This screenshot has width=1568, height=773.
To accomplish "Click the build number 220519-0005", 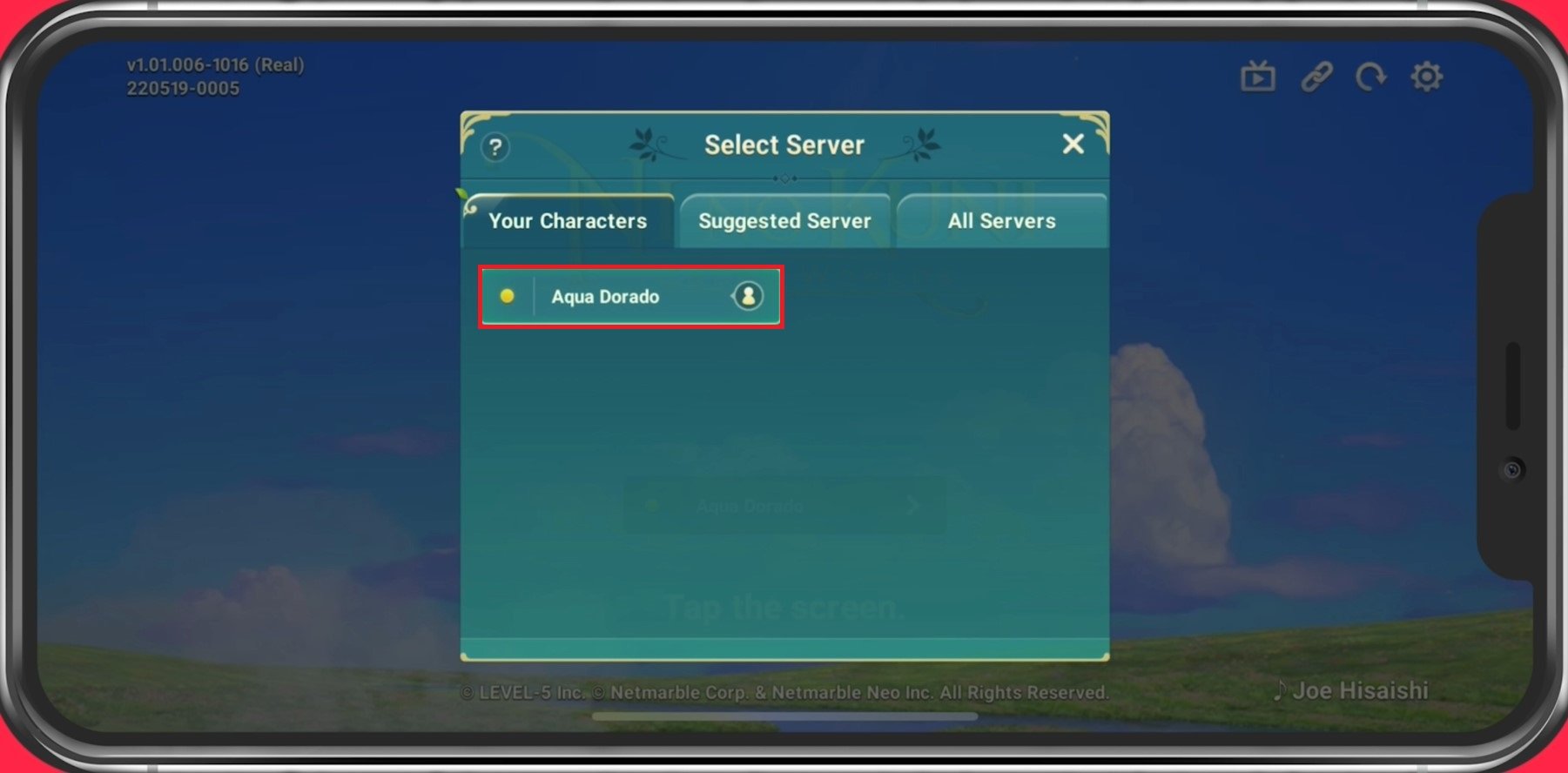I will point(183,88).
